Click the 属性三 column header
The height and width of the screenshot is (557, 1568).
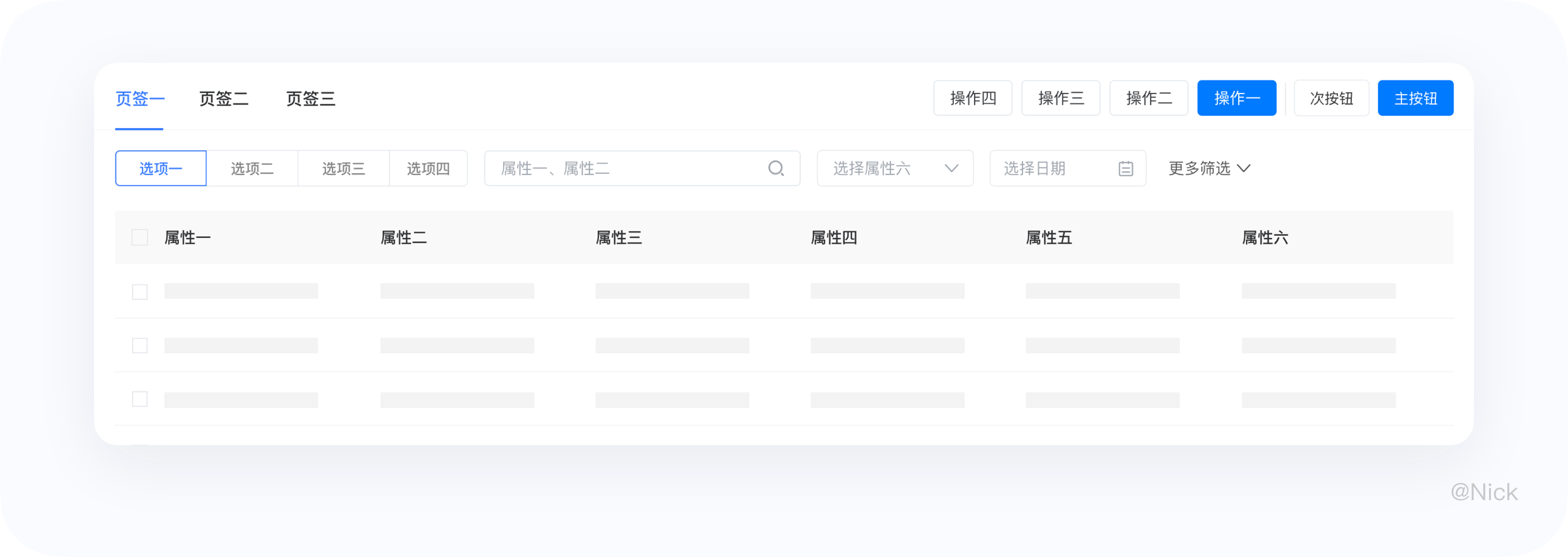pyautogui.click(x=619, y=238)
